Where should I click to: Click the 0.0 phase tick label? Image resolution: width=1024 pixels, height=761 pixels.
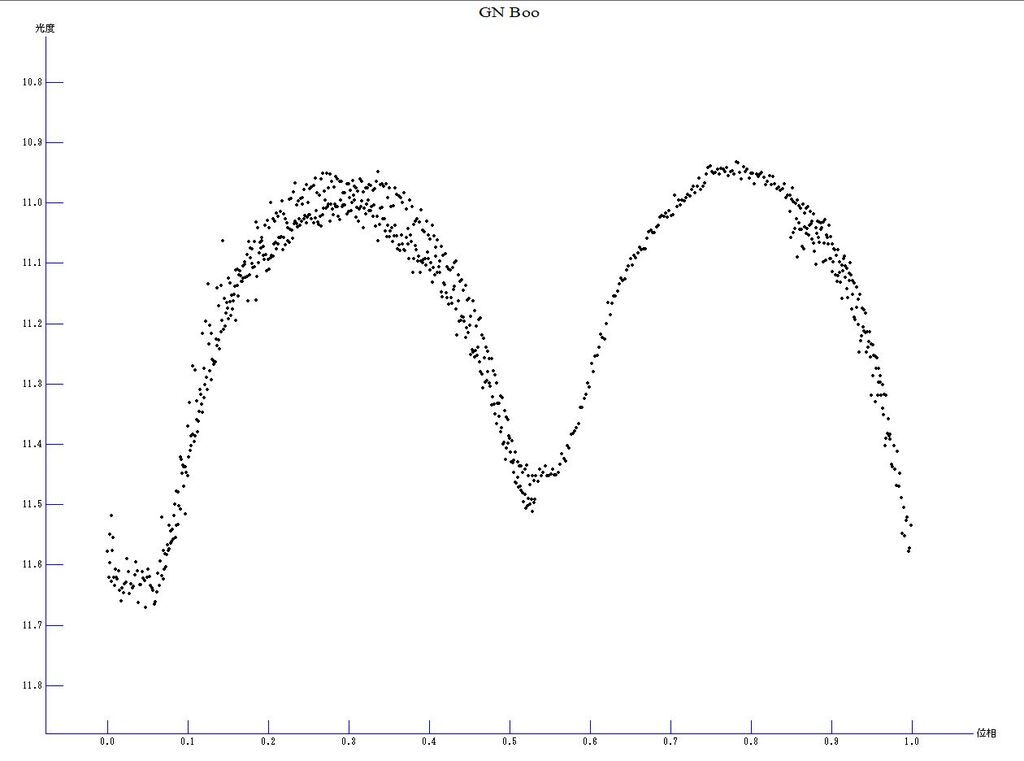click(107, 741)
